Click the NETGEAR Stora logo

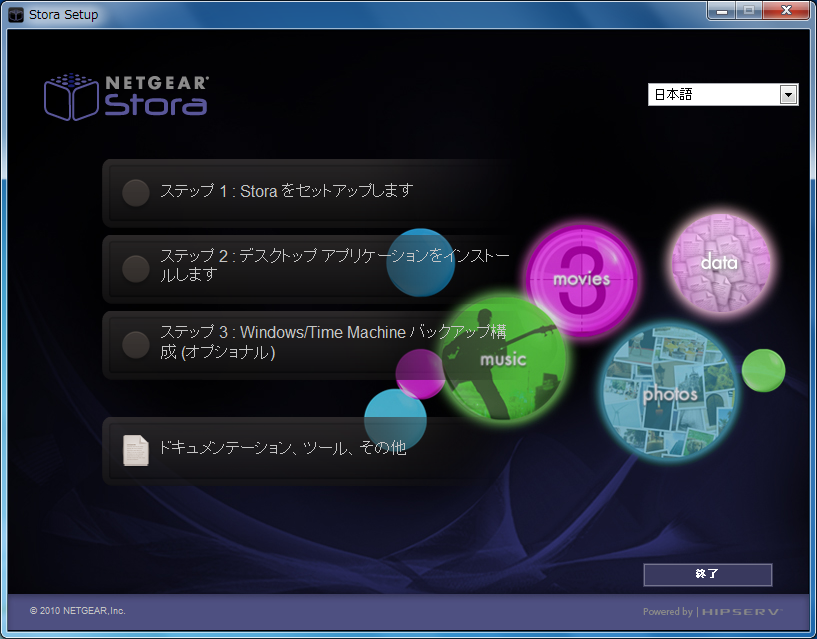click(126, 96)
